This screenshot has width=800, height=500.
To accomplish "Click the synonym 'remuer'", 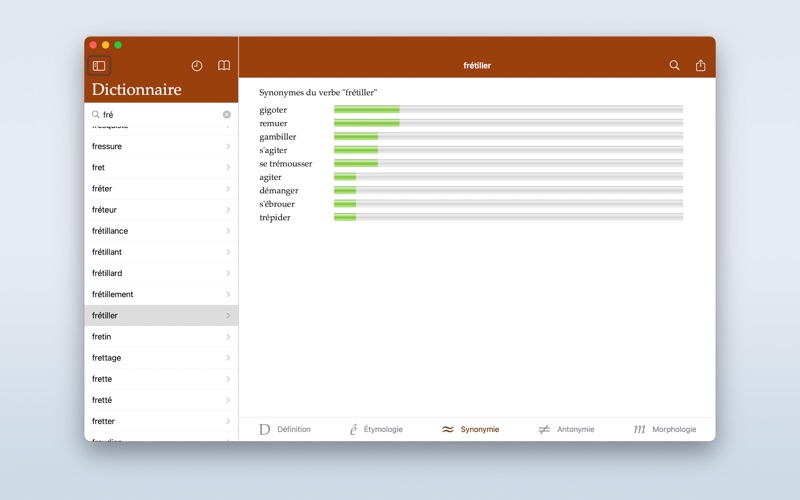I will [273, 123].
